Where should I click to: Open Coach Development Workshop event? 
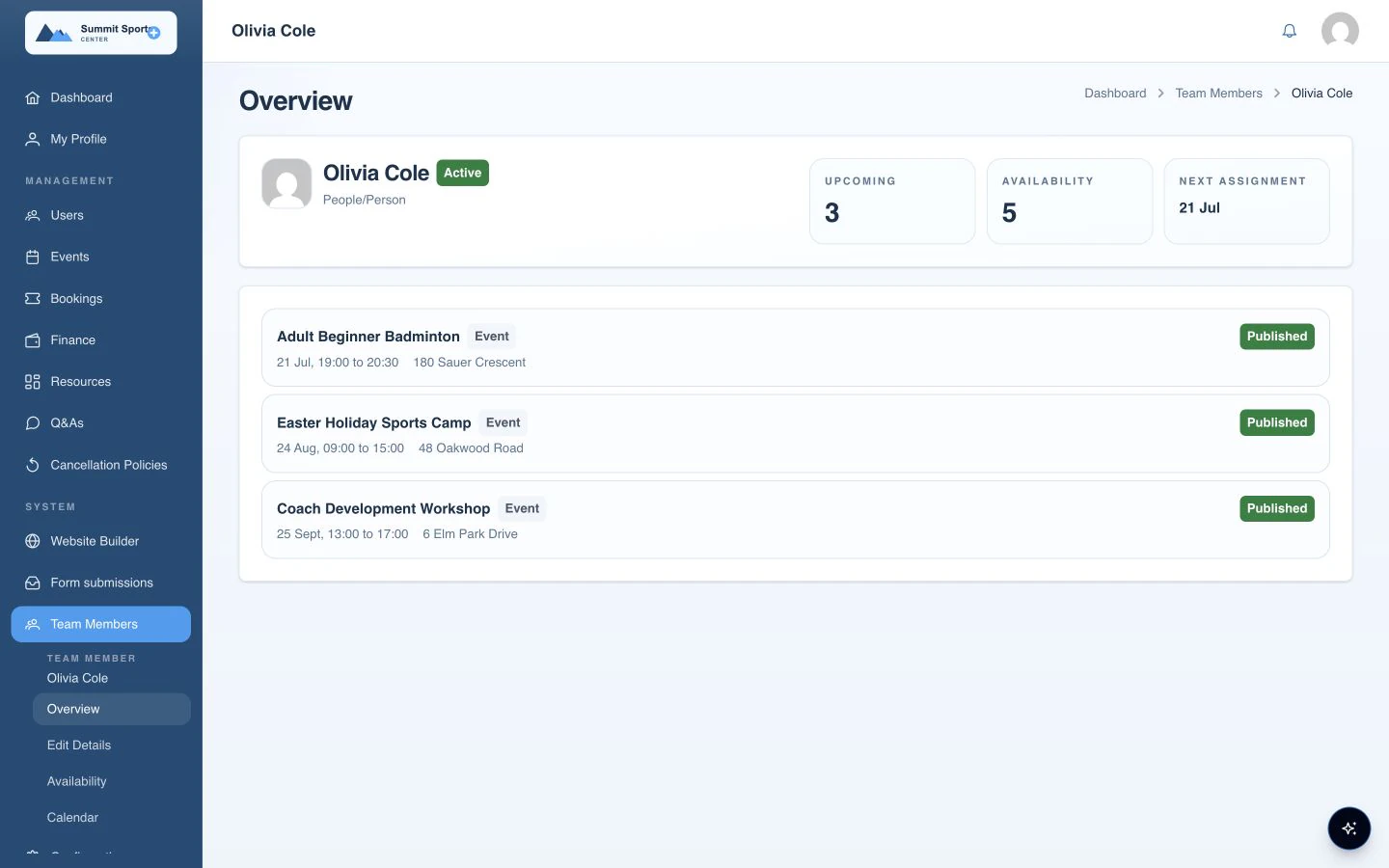click(796, 519)
